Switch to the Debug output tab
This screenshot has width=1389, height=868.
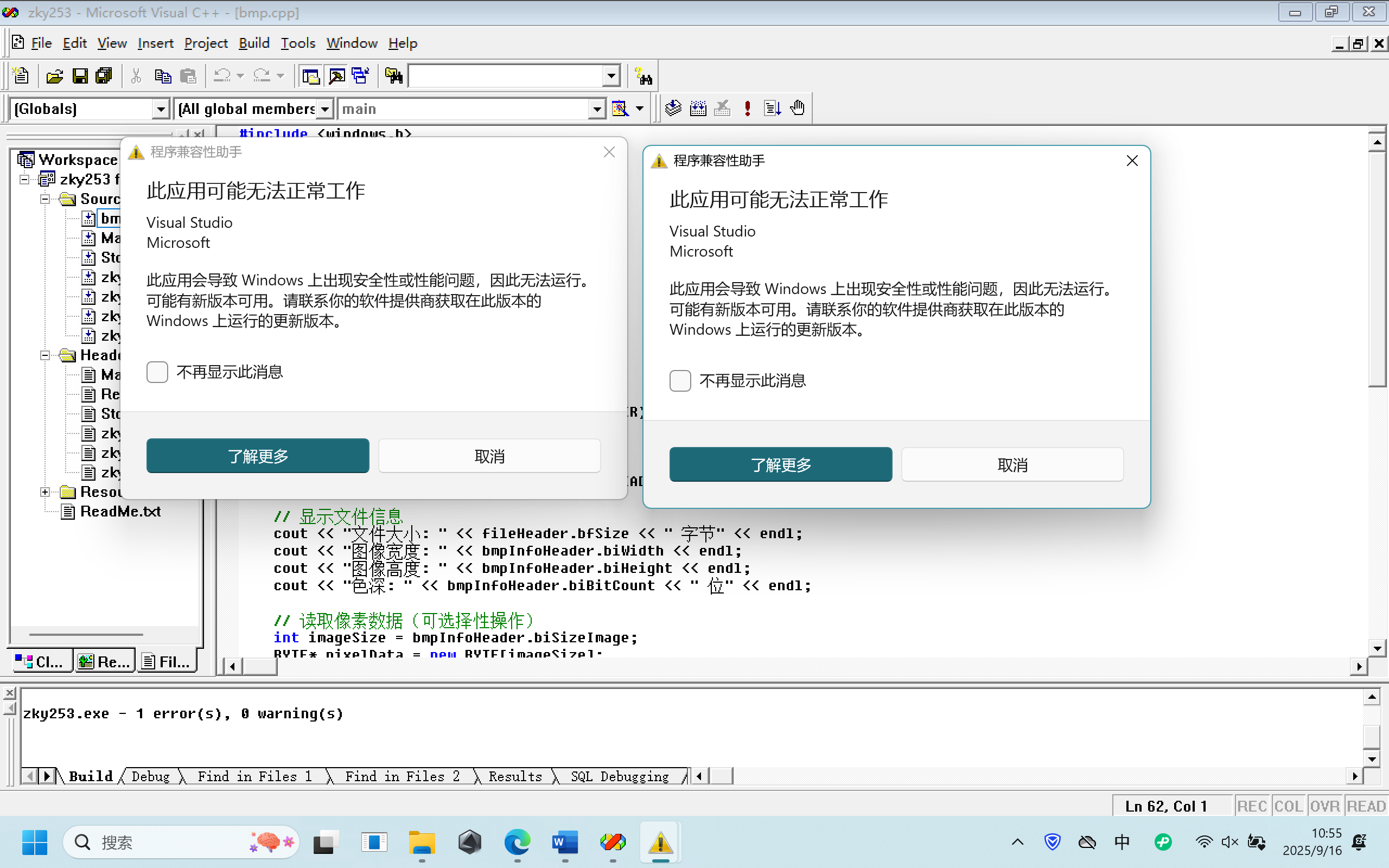pos(150,776)
